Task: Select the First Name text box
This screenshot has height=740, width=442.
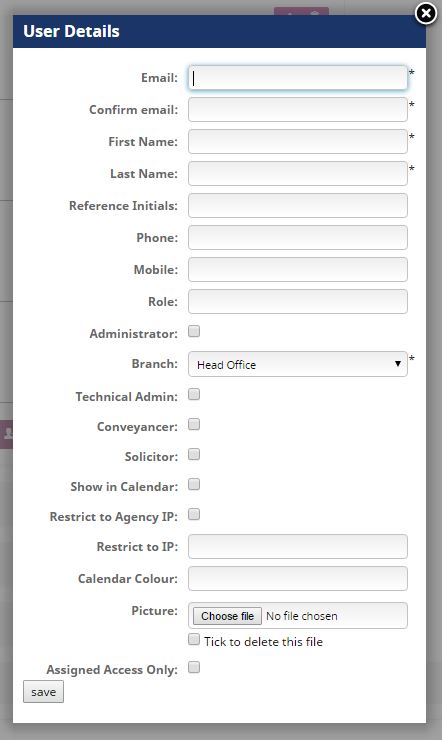Action: [x=298, y=142]
